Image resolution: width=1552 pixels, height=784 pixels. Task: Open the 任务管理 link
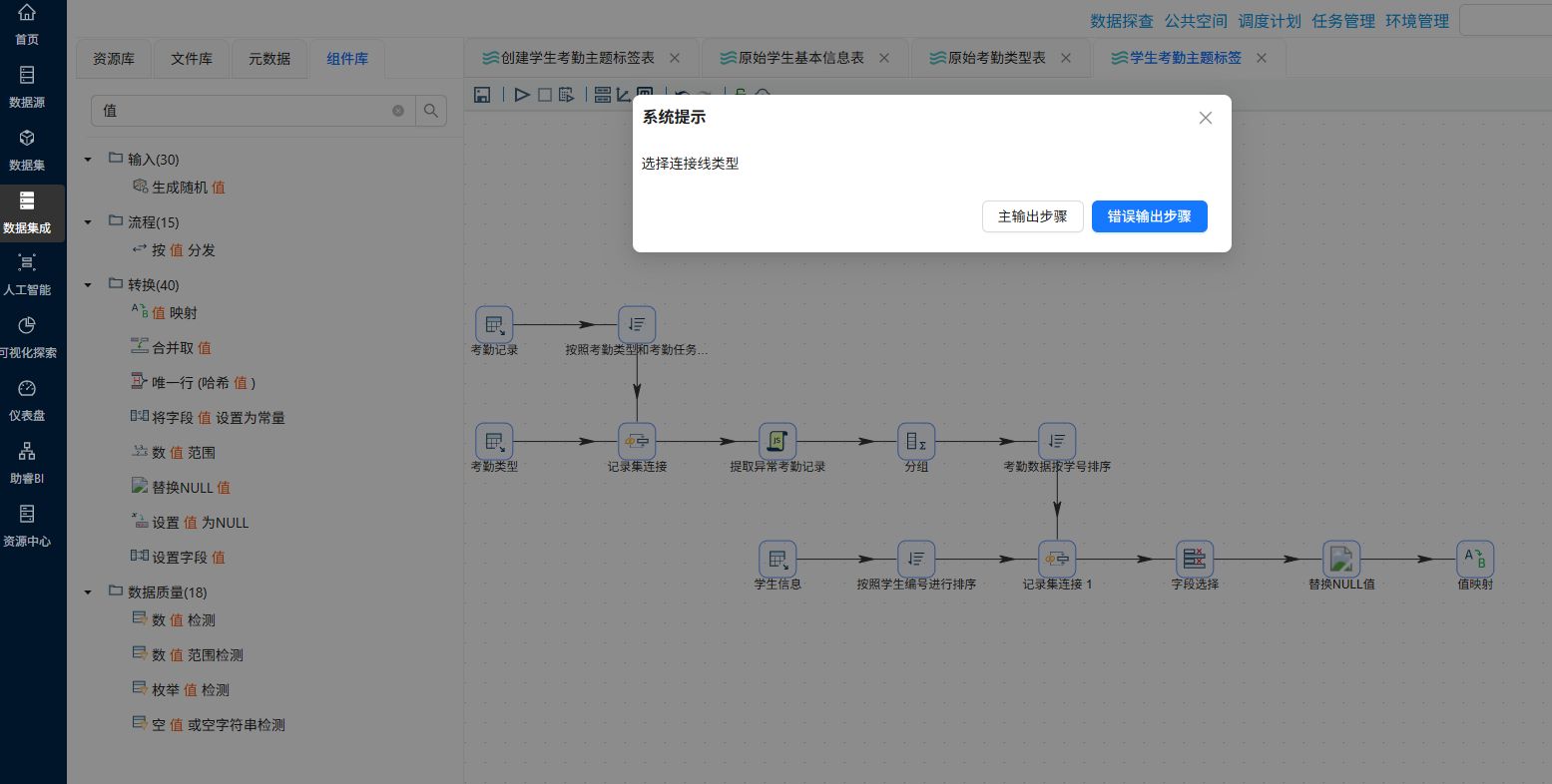1343,21
